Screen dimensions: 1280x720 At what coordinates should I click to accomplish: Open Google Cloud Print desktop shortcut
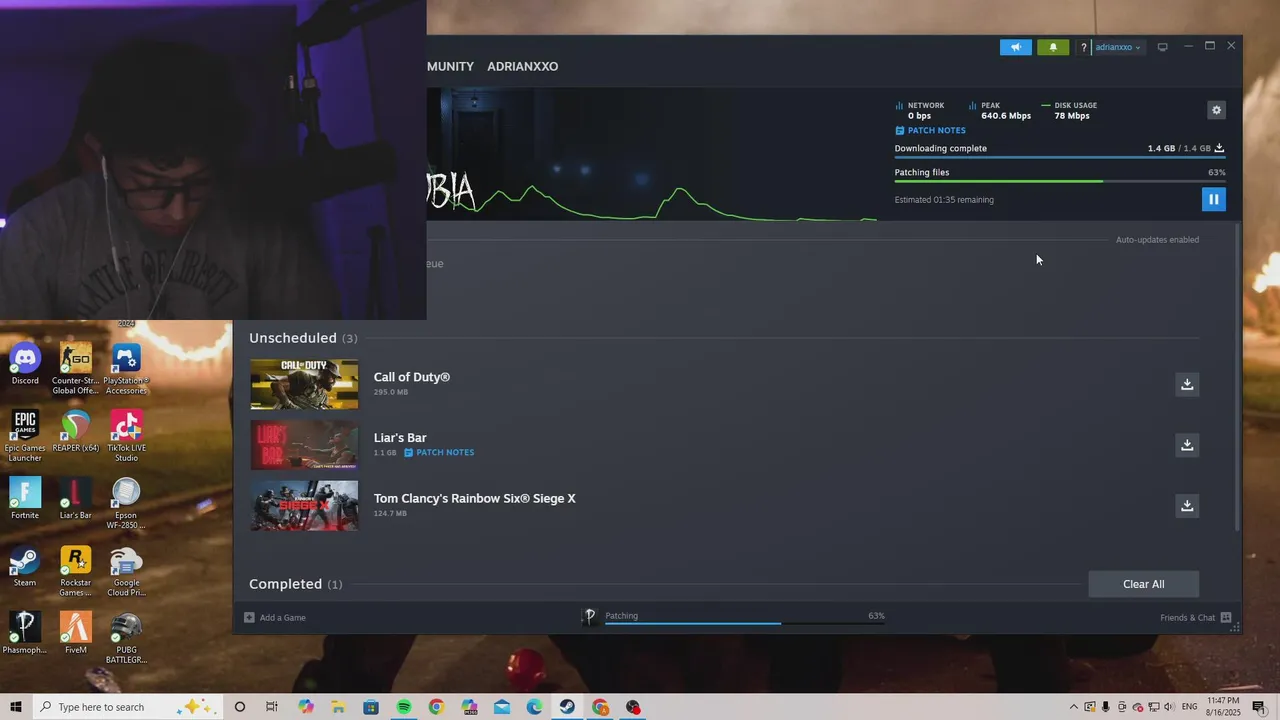[126, 571]
